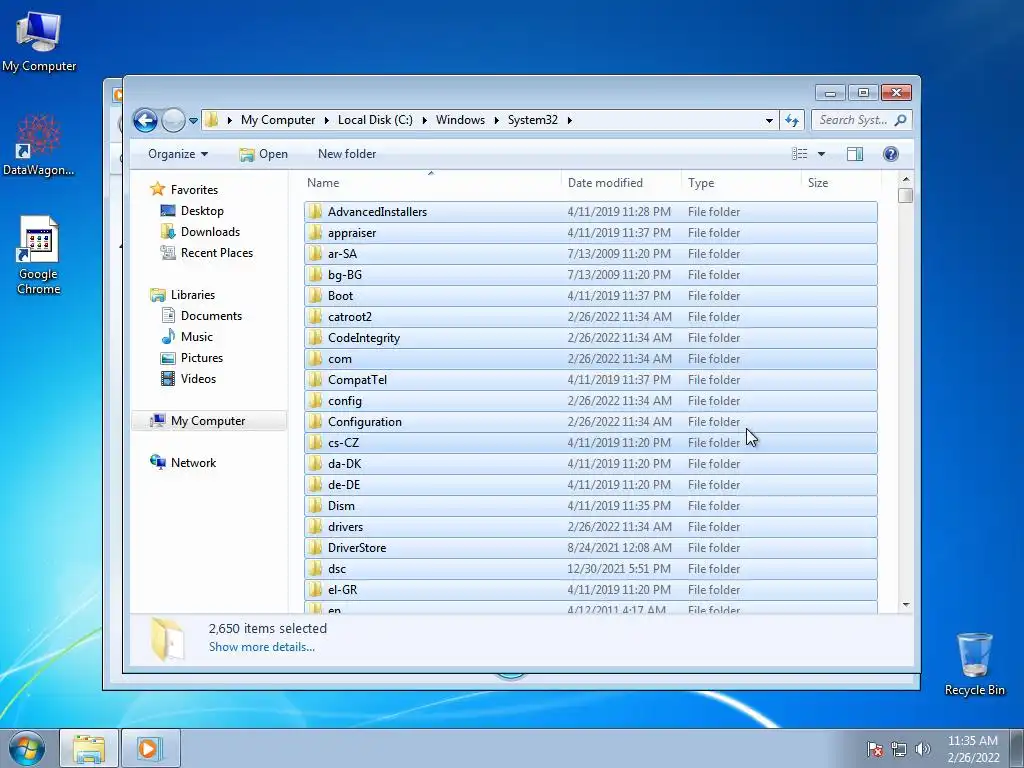
Task: Click Show more details link
Action: click(262, 647)
